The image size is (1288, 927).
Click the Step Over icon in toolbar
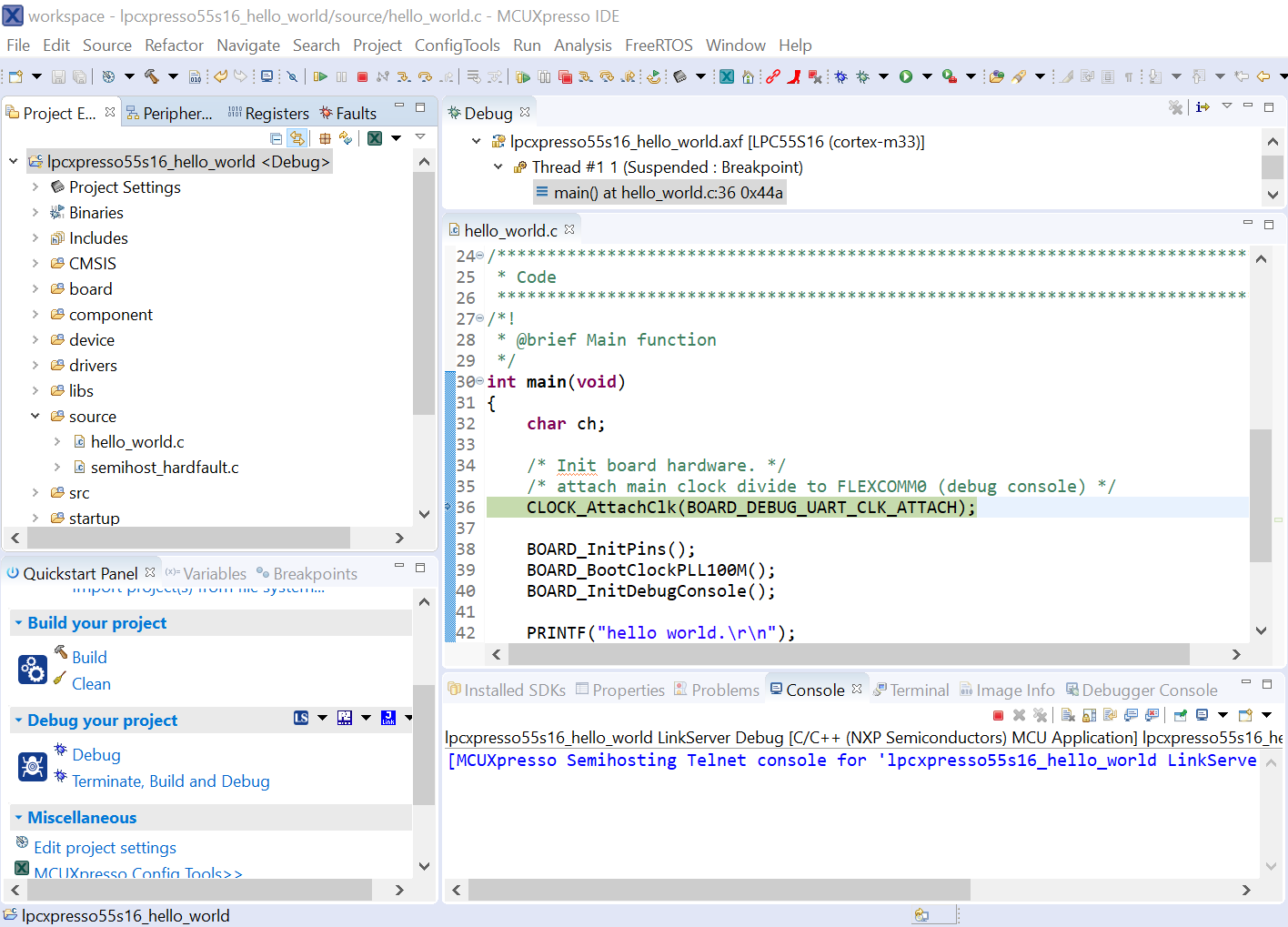425,77
